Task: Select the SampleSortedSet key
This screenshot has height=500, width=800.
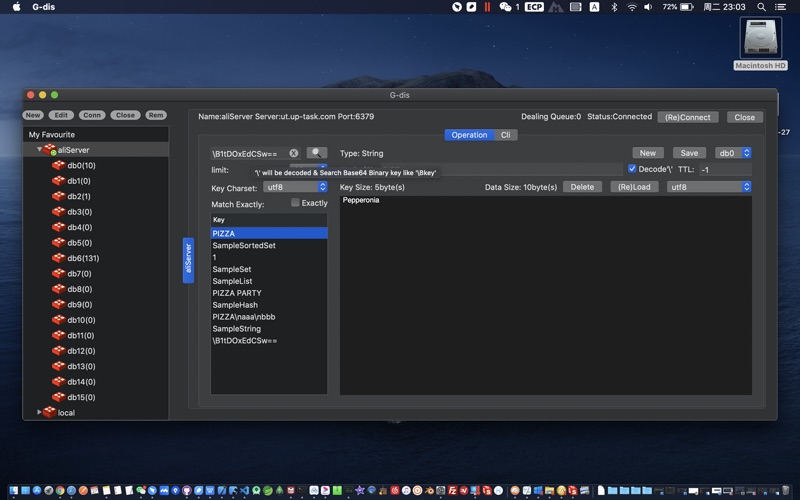Action: coord(269,245)
